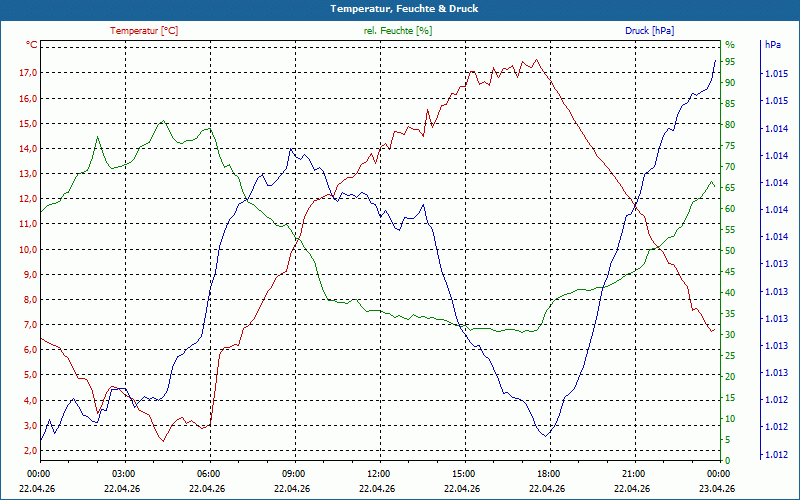Click the 65 humidity axis value
Viewport: 800px width, 500px height.
click(730, 188)
